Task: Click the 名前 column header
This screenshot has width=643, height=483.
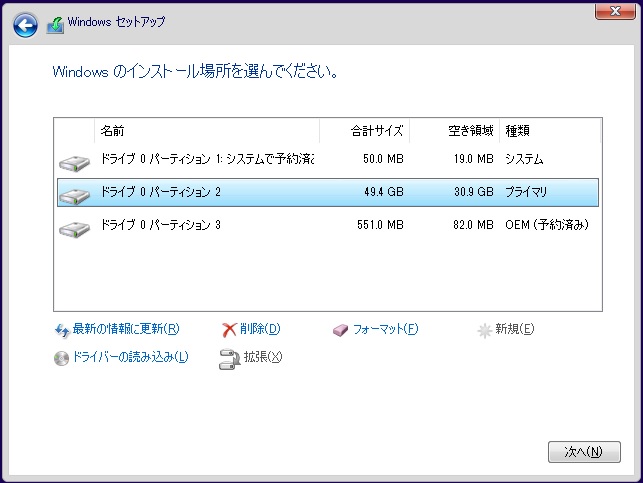Action: click(207, 131)
